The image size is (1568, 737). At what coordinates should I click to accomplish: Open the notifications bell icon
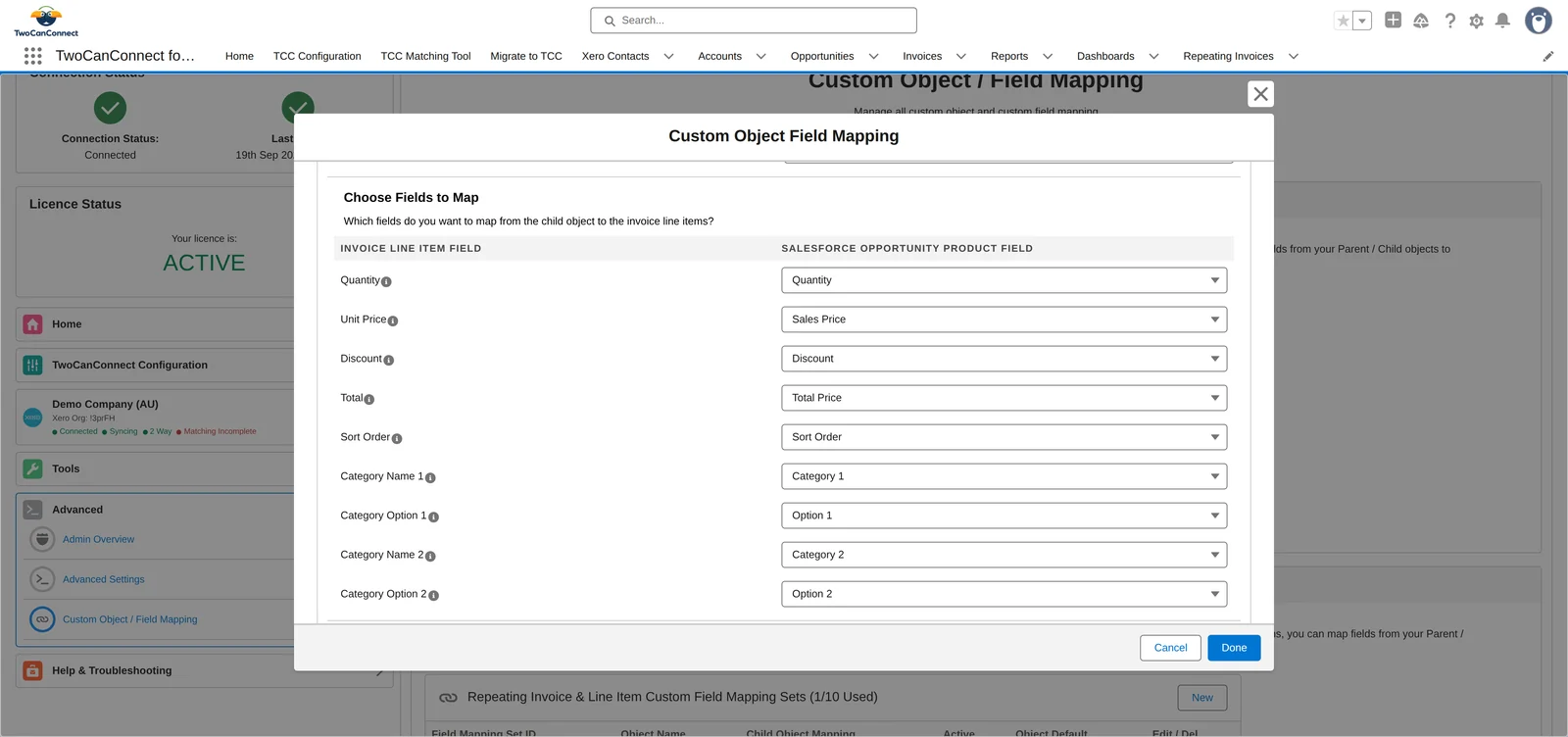pos(1502,21)
